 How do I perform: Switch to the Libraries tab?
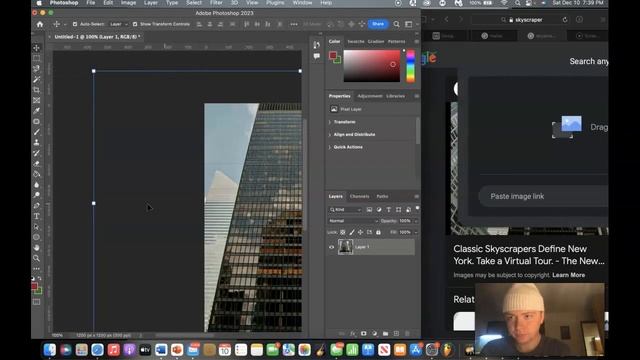(396, 96)
